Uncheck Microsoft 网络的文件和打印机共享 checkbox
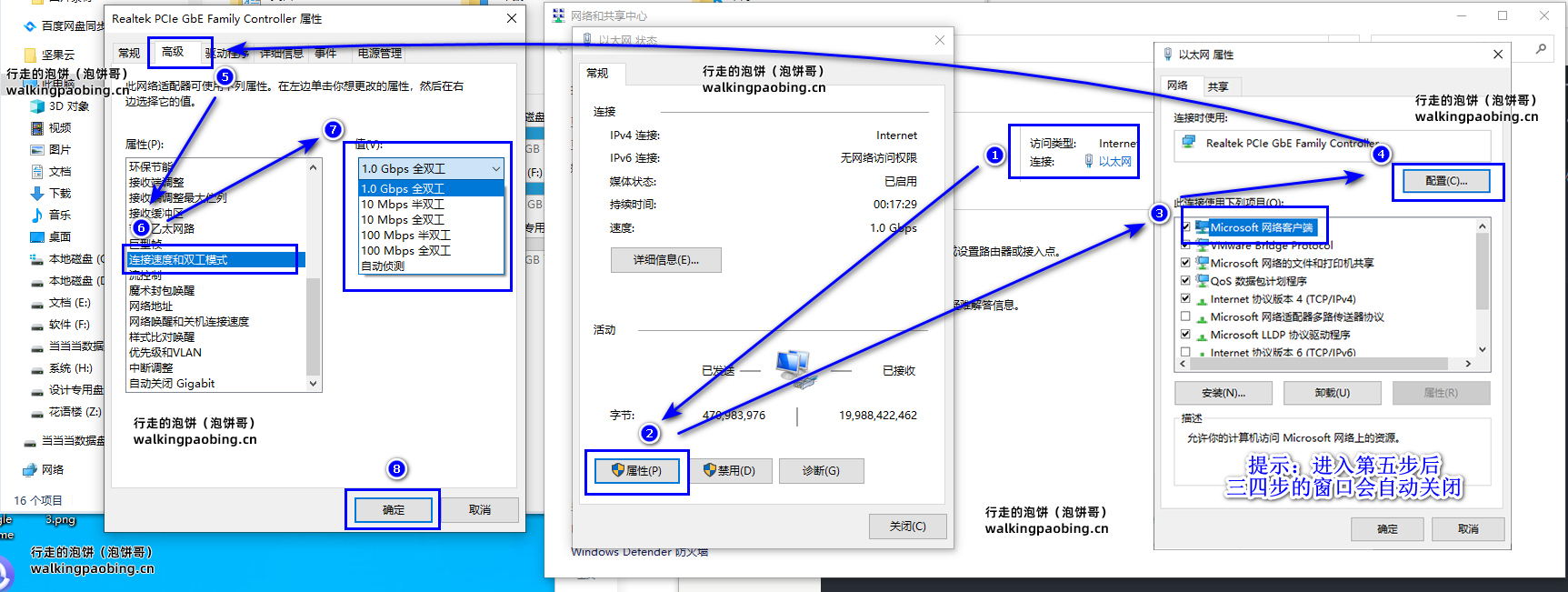This screenshot has width=1568, height=592. [1185, 263]
